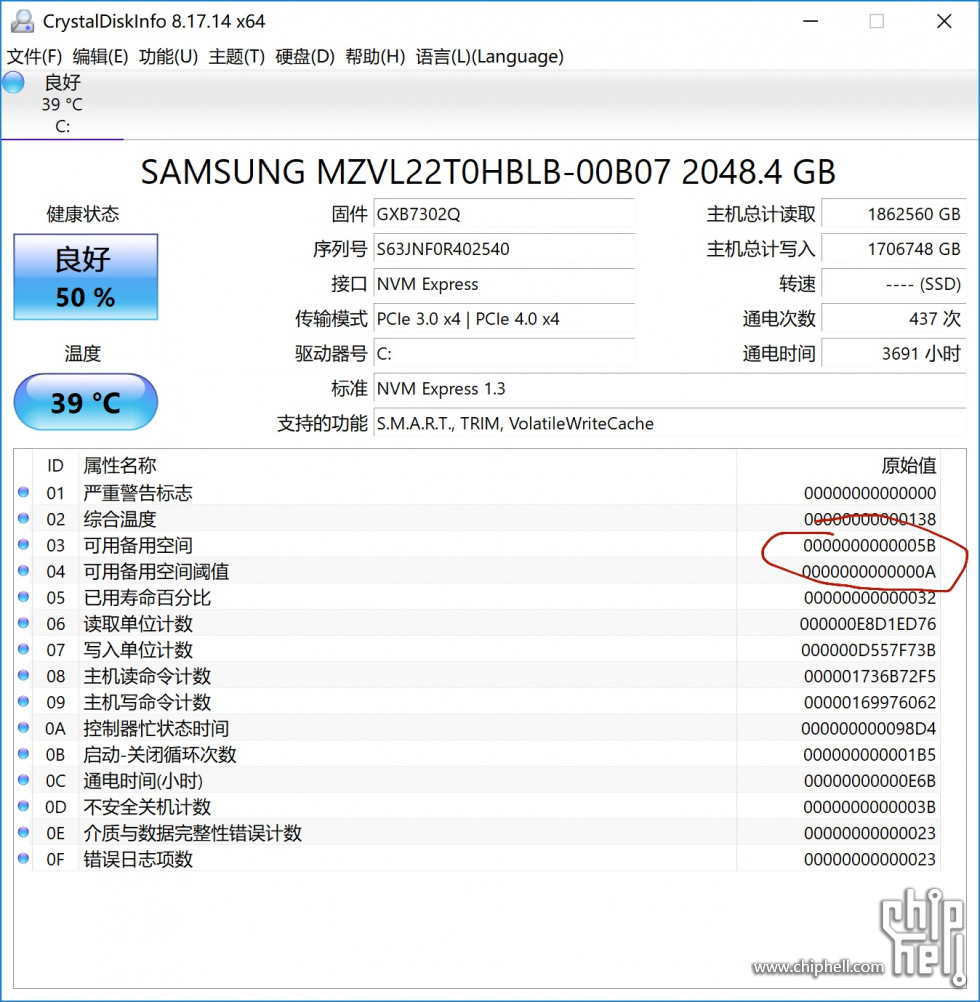Open the 硬盘(D) menu

pyautogui.click(x=305, y=57)
